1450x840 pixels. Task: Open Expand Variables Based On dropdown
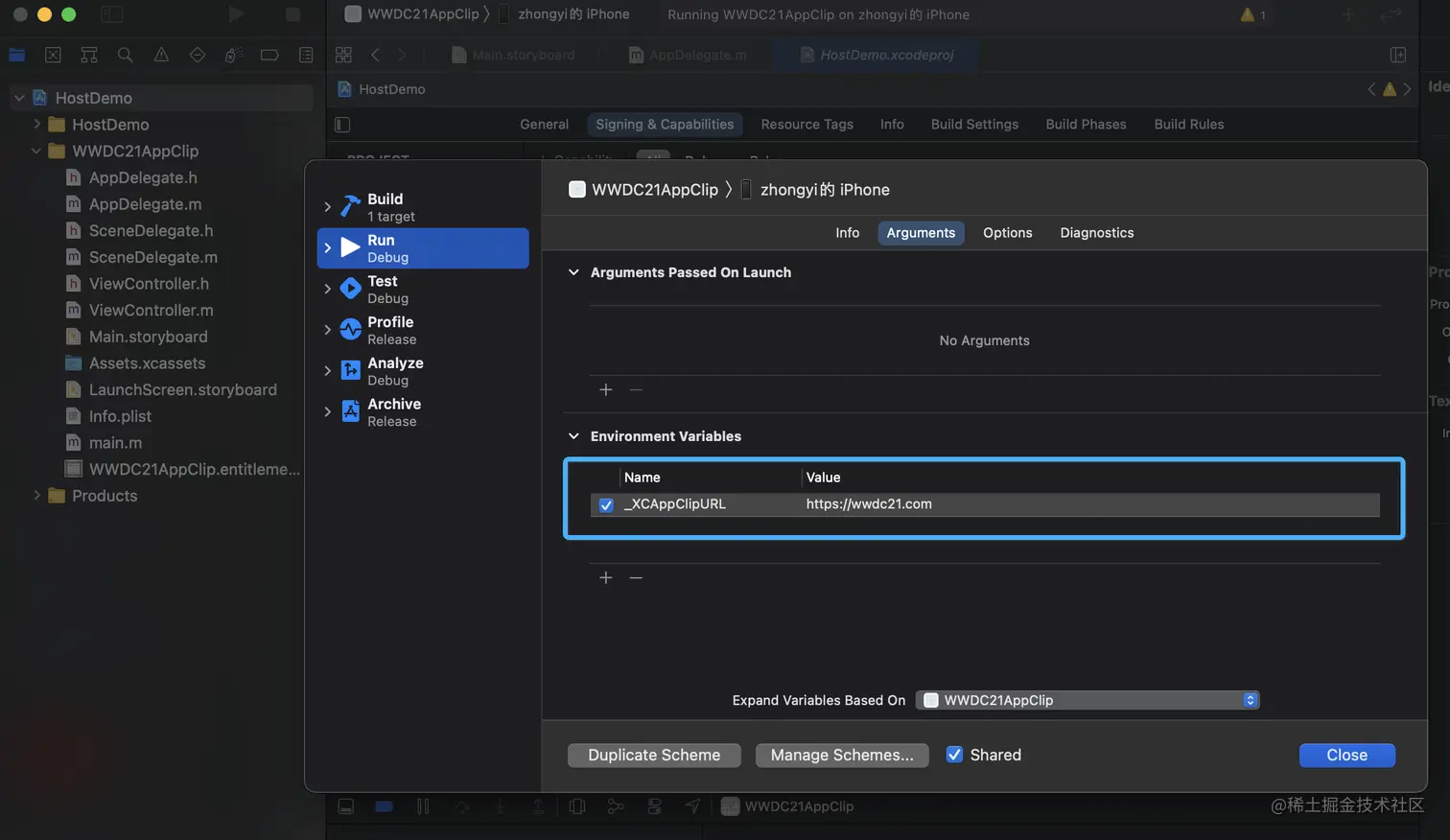tap(1087, 700)
